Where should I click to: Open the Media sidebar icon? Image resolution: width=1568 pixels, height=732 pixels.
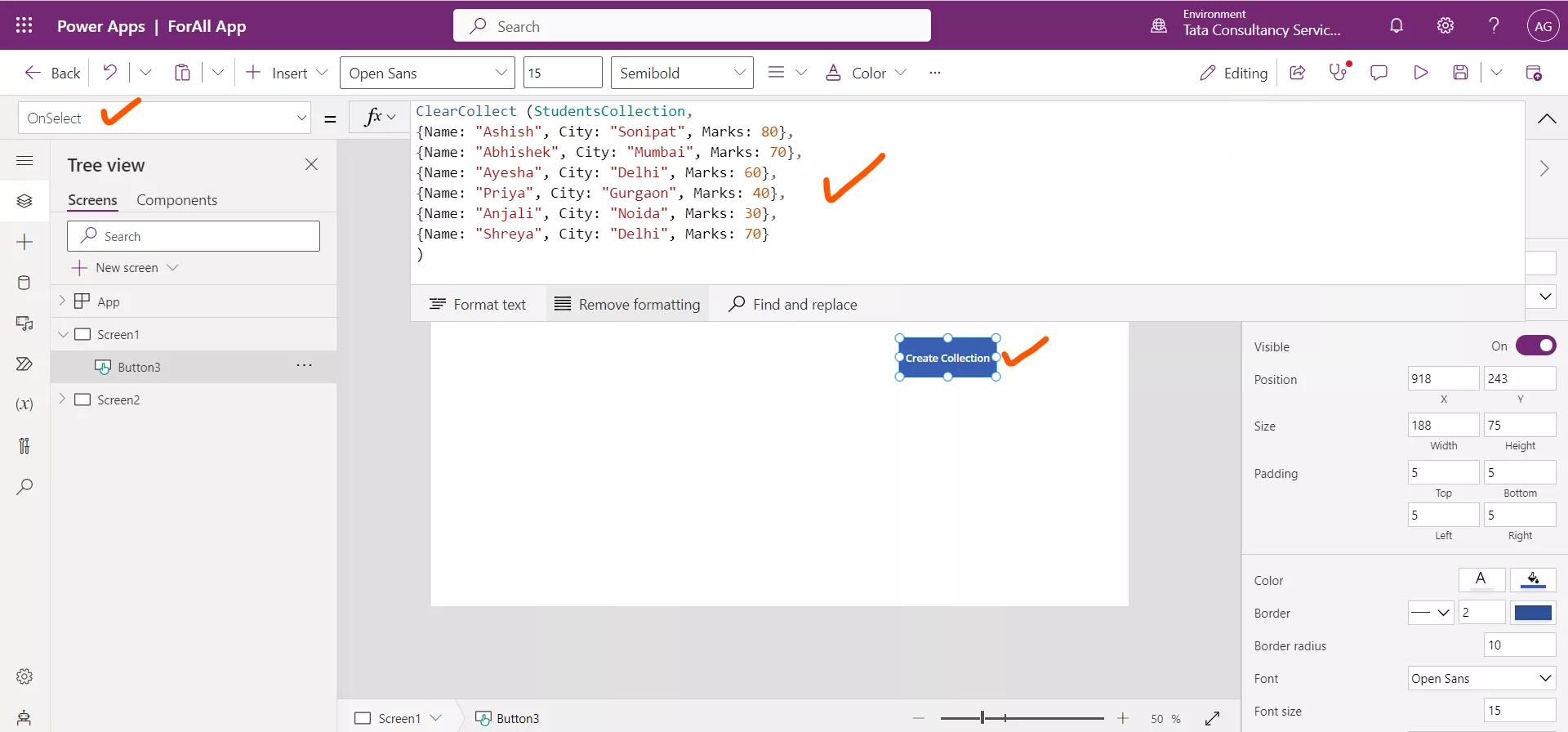pos(24,324)
